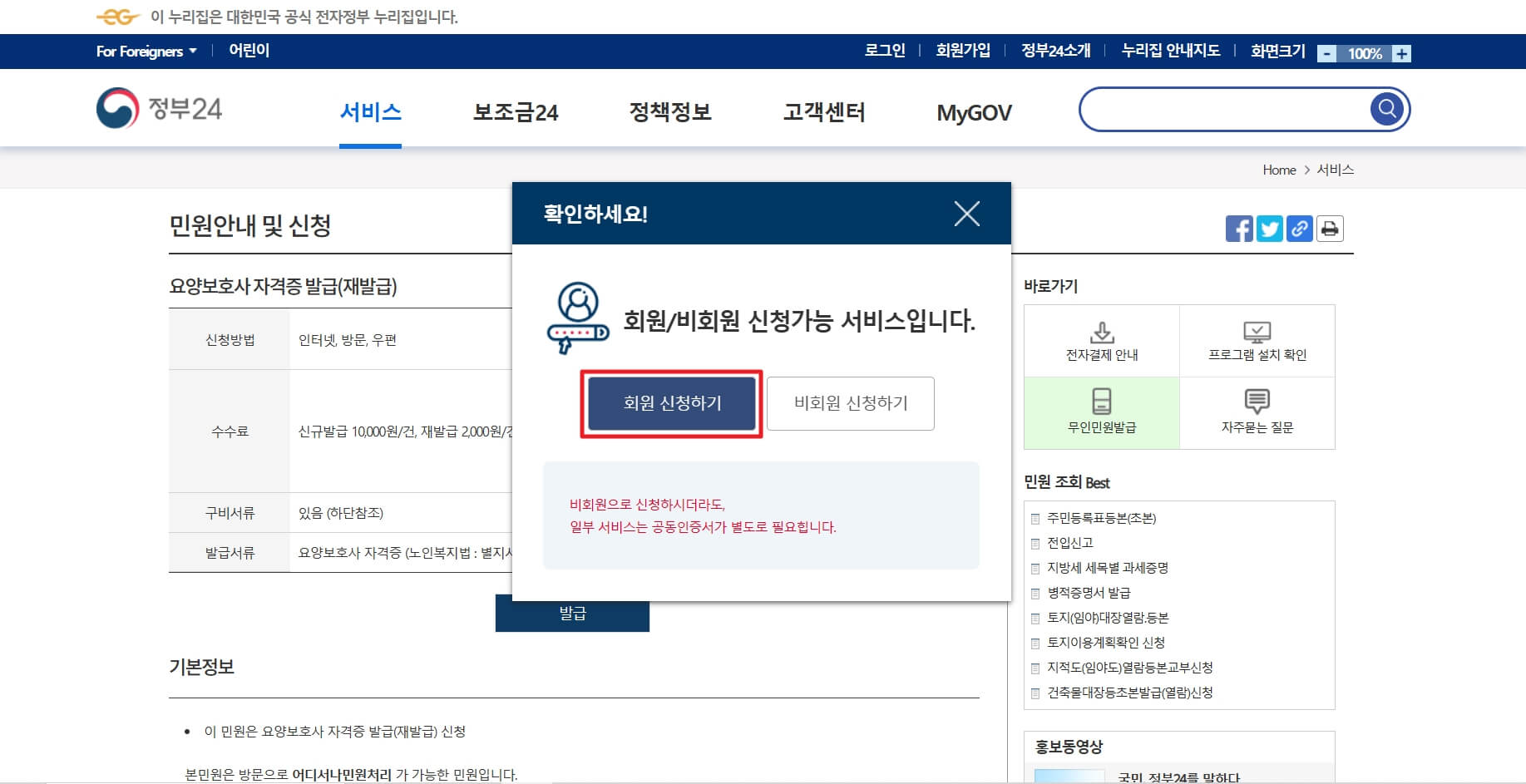Expand the For Foreigners dropdown
The image size is (1526, 784).
[x=146, y=51]
